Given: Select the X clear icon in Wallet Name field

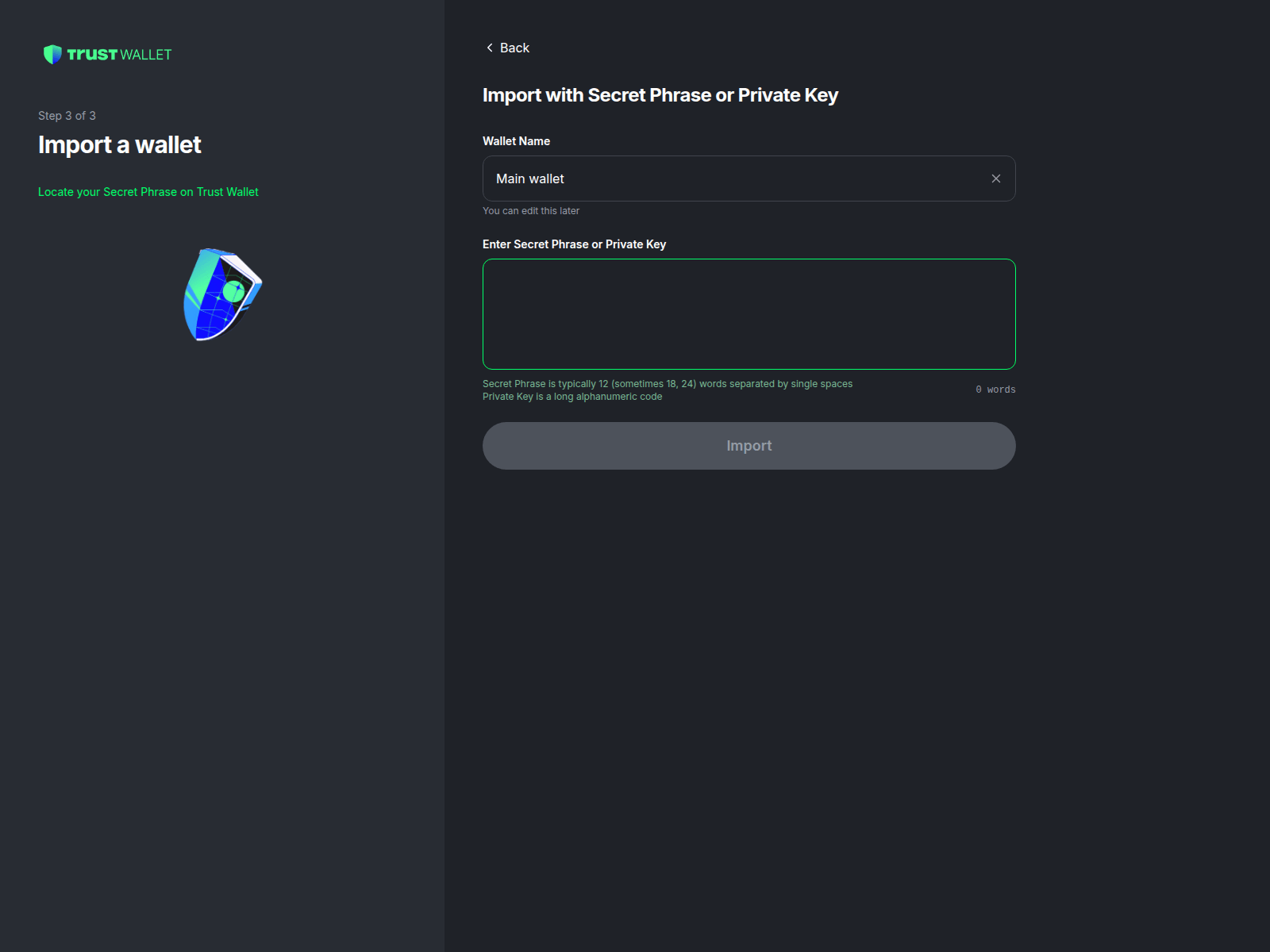Looking at the screenshot, I should [x=996, y=178].
